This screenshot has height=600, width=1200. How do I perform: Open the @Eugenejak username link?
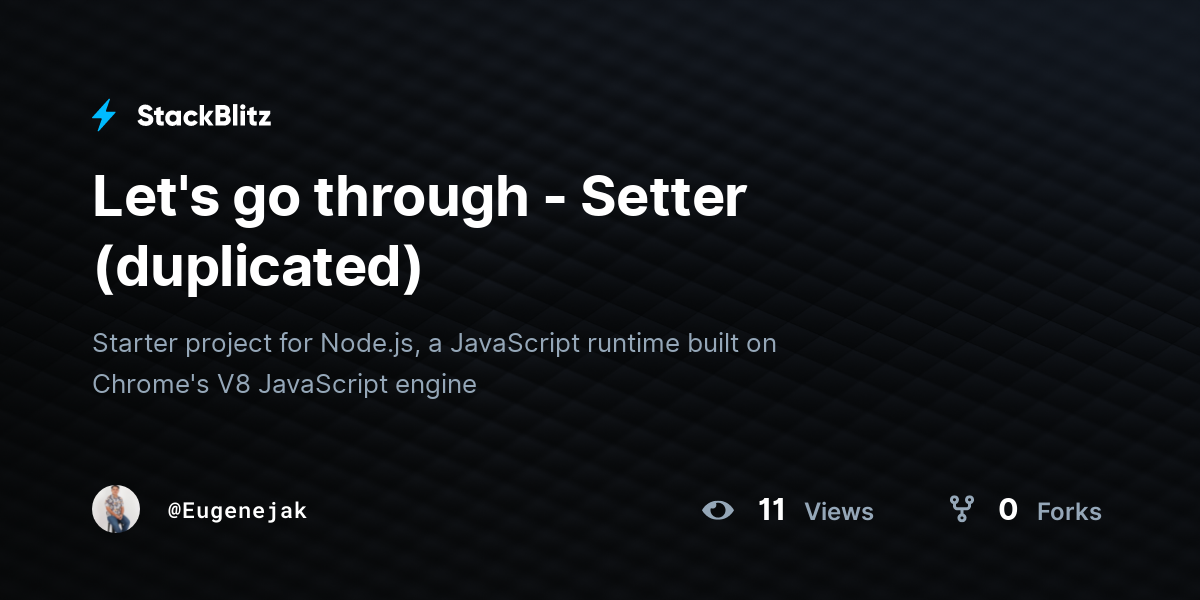tap(237, 511)
